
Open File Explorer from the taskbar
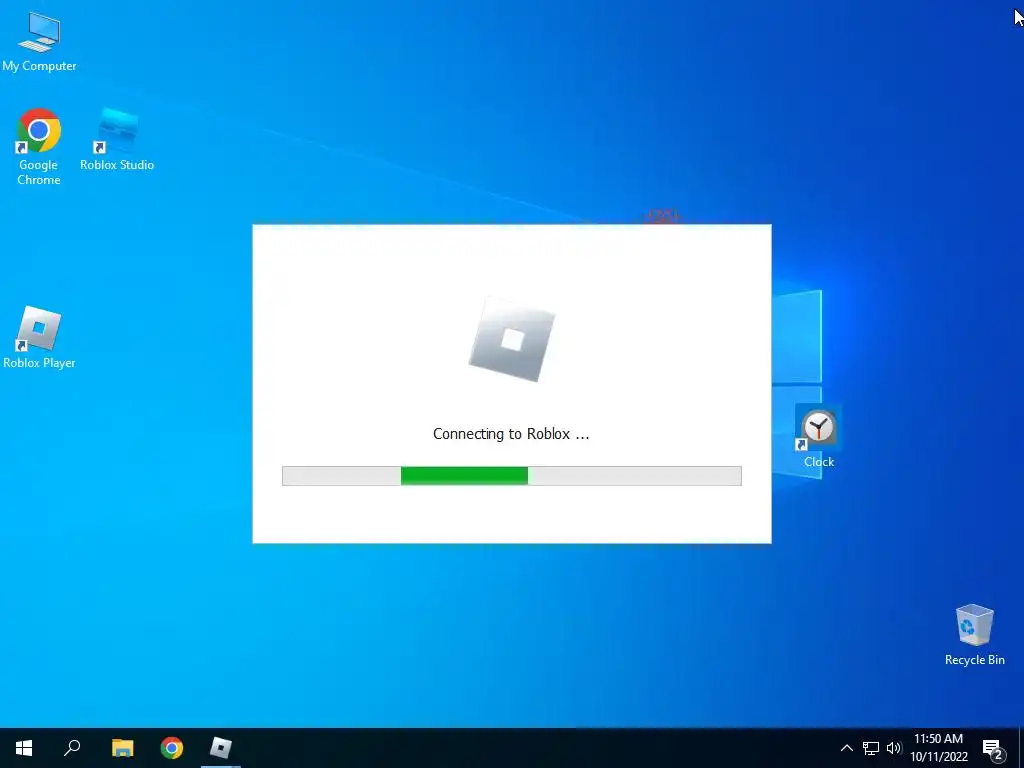point(122,748)
